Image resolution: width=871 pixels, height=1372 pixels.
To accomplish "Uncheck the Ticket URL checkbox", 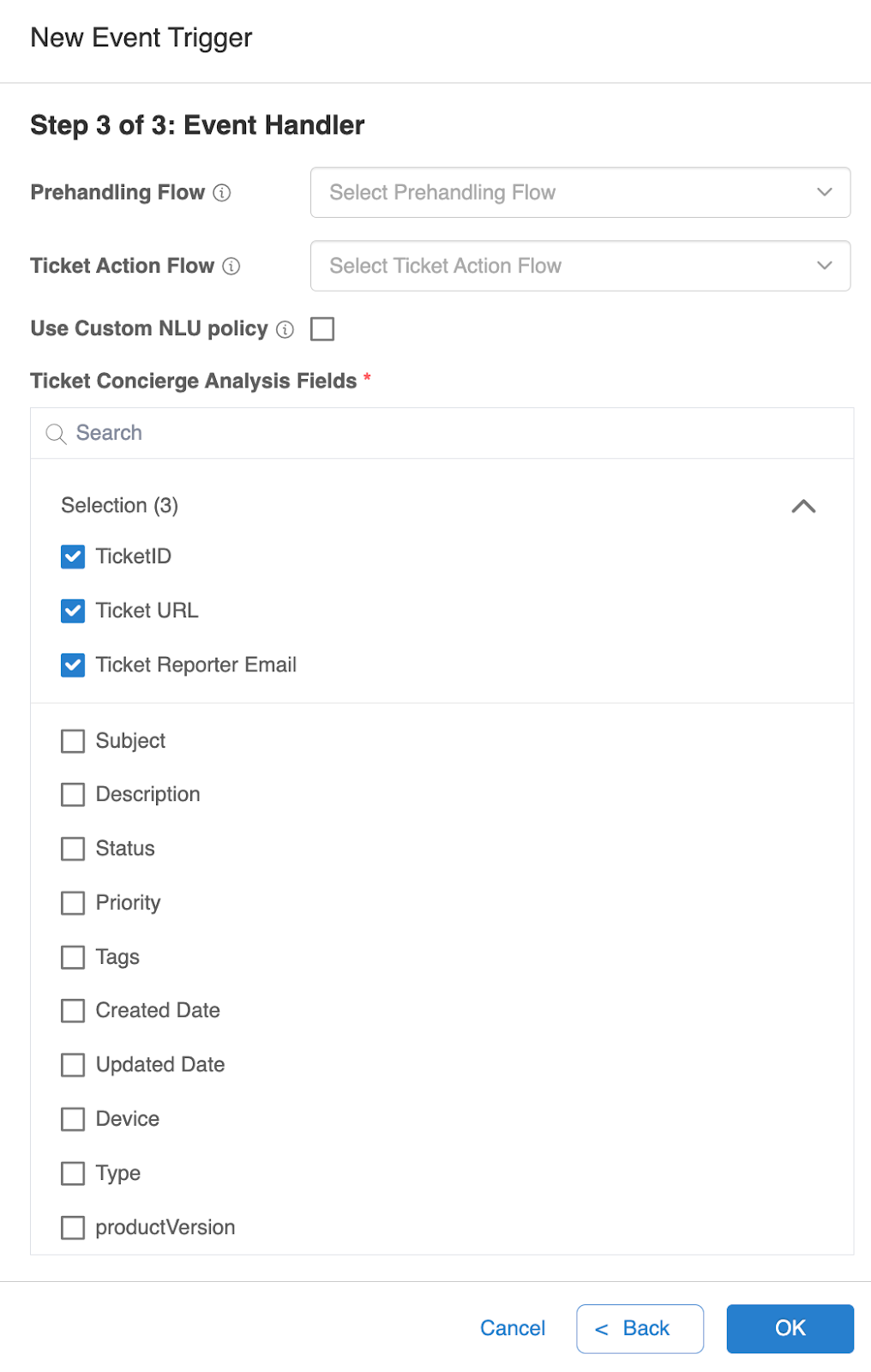I will click(73, 611).
